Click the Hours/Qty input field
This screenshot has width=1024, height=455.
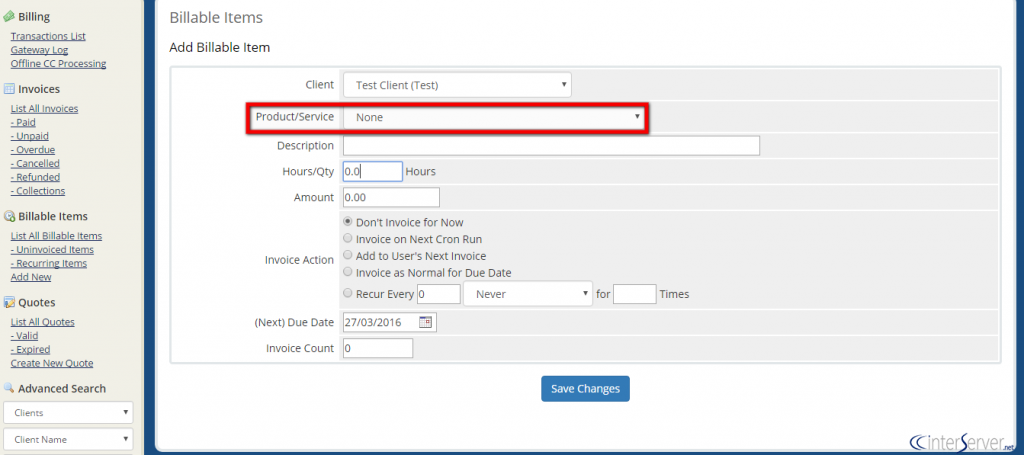coord(372,172)
